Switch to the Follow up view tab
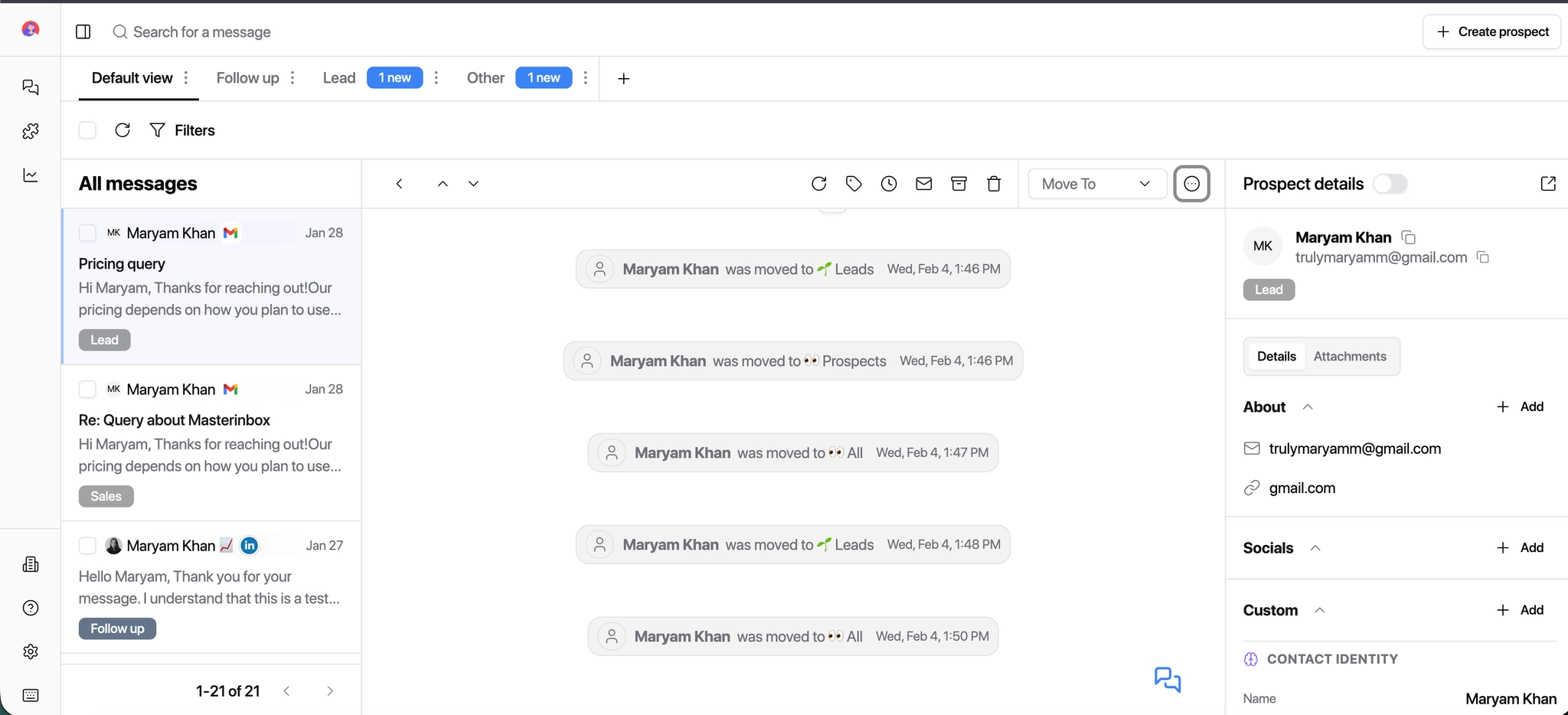 247,77
